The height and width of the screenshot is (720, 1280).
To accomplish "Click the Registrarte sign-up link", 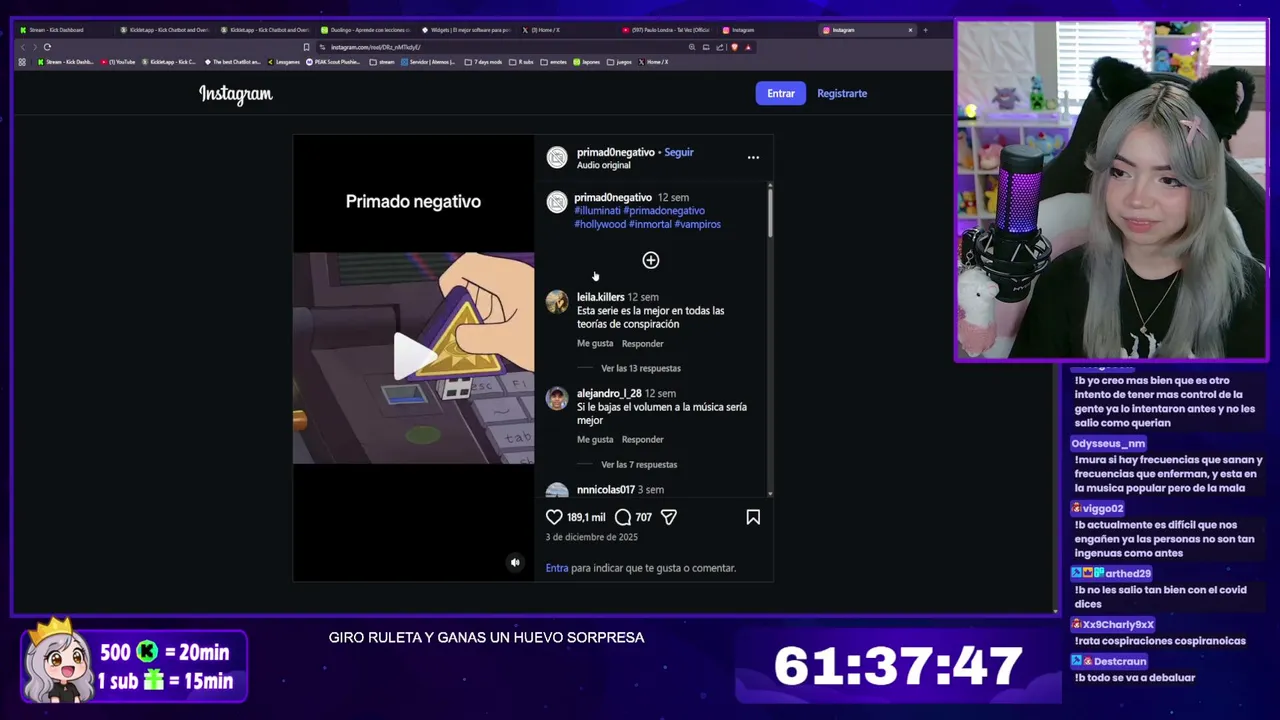I will pos(842,93).
